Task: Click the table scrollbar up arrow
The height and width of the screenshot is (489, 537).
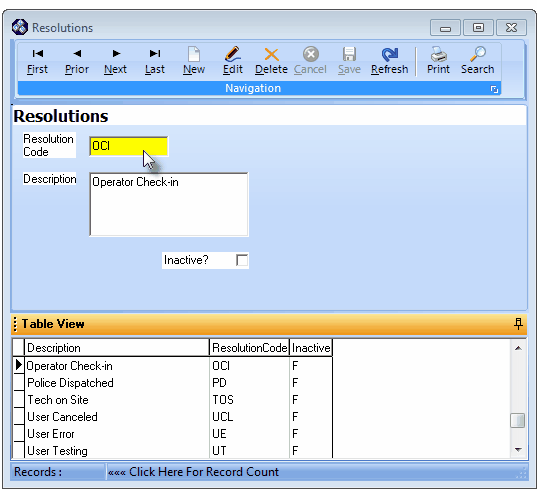Action: (x=518, y=348)
